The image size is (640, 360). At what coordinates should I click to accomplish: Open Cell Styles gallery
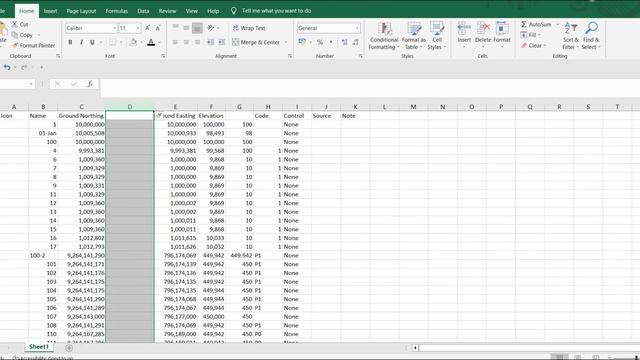point(437,36)
